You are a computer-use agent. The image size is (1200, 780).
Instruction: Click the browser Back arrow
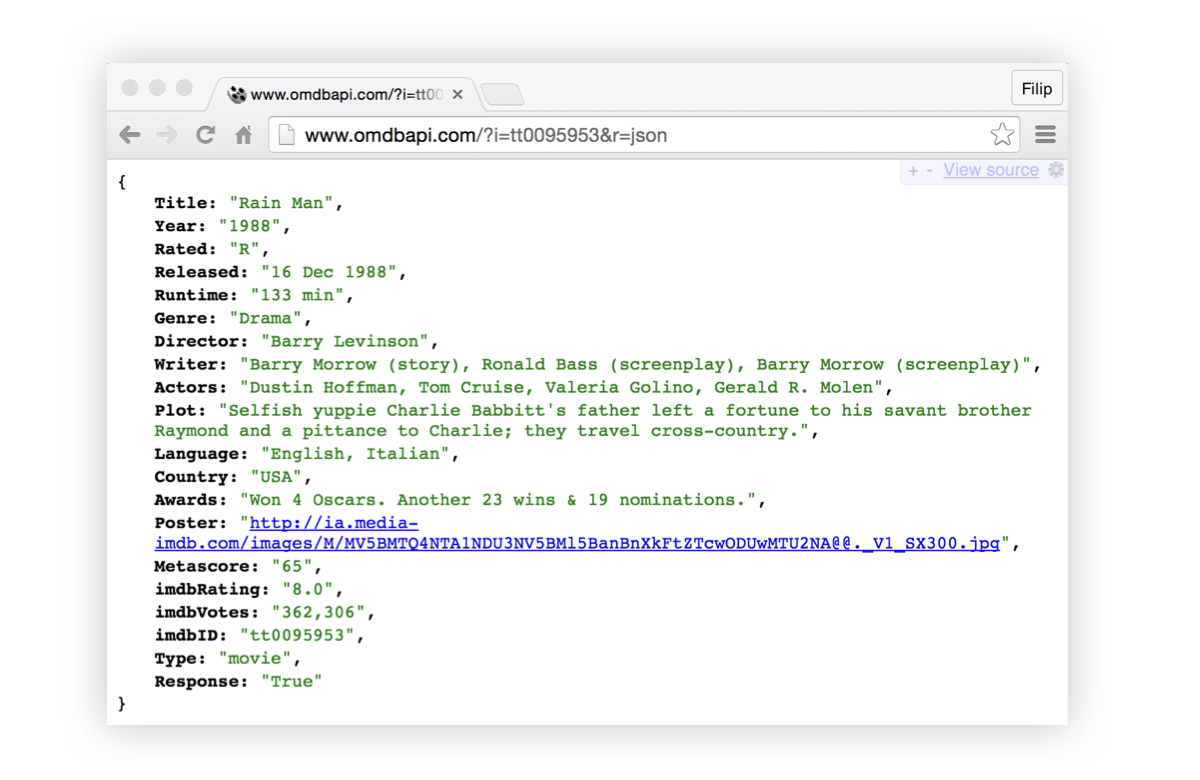click(130, 134)
